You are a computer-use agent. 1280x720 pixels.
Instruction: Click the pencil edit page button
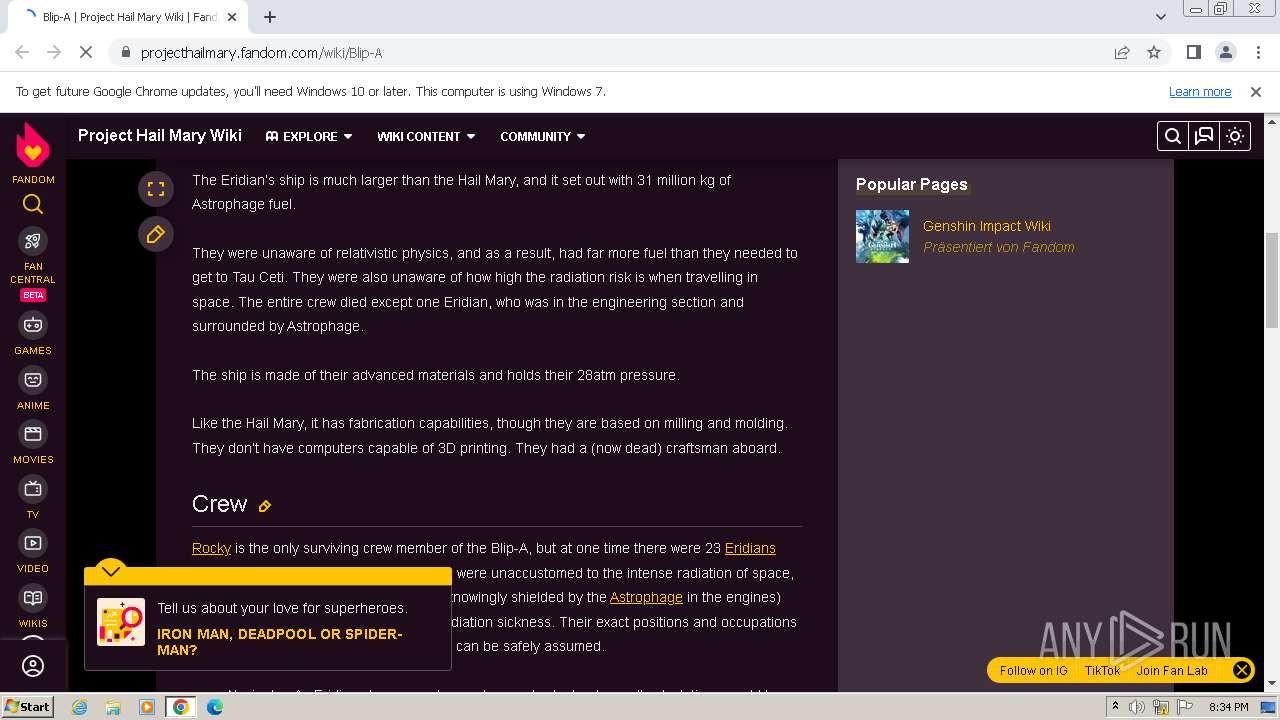tap(156, 234)
